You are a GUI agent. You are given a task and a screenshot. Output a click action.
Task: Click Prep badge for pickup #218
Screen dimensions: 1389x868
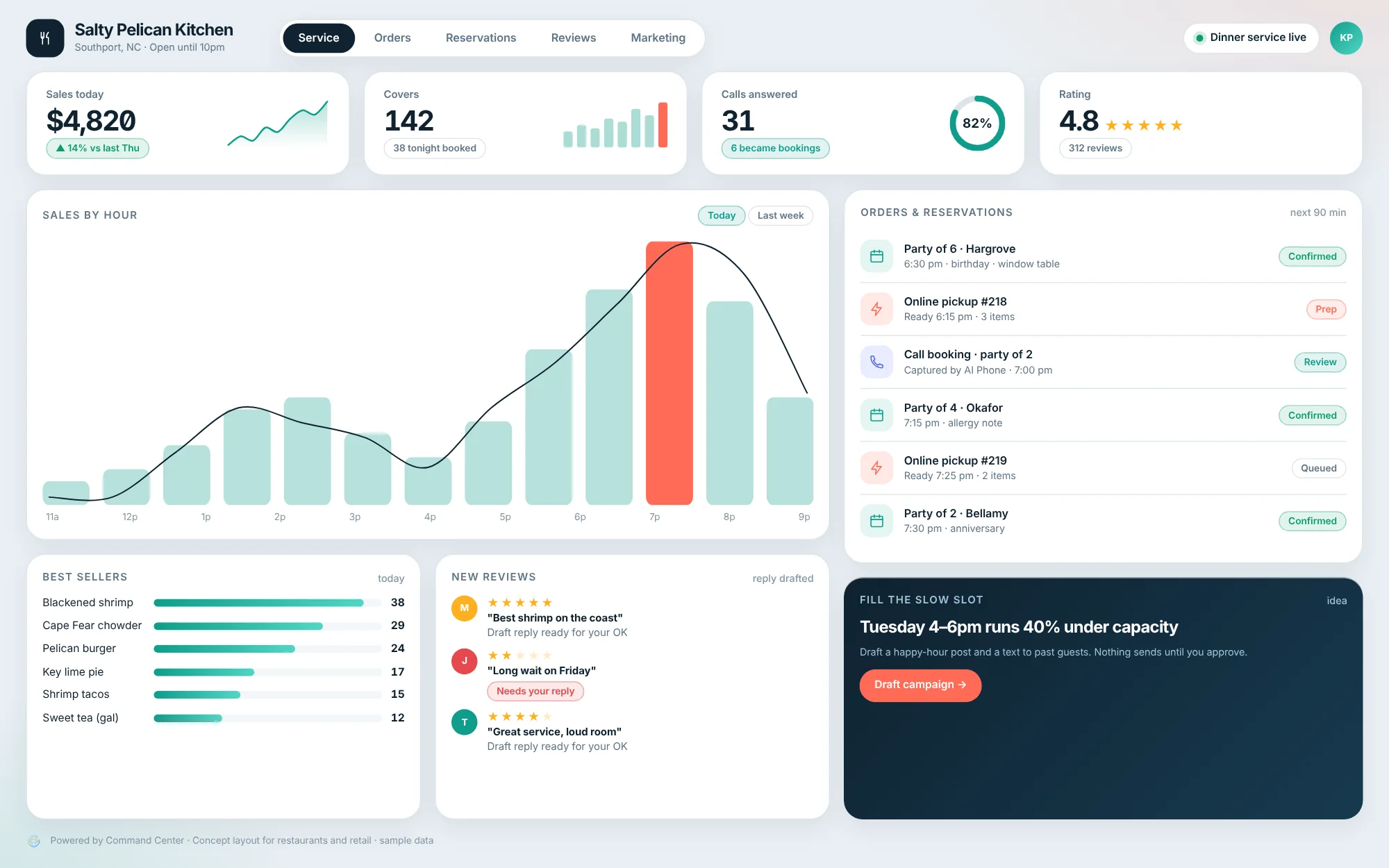pyautogui.click(x=1326, y=310)
